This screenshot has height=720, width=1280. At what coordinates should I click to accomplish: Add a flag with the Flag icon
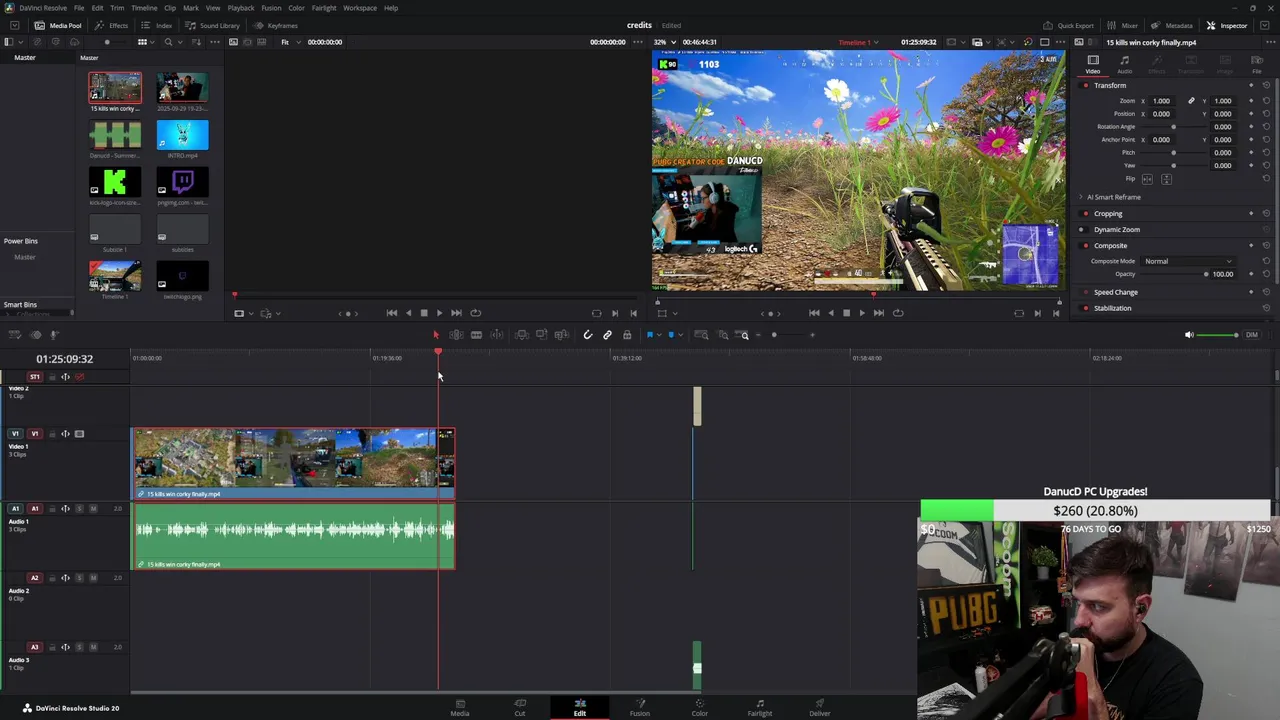[x=650, y=335]
